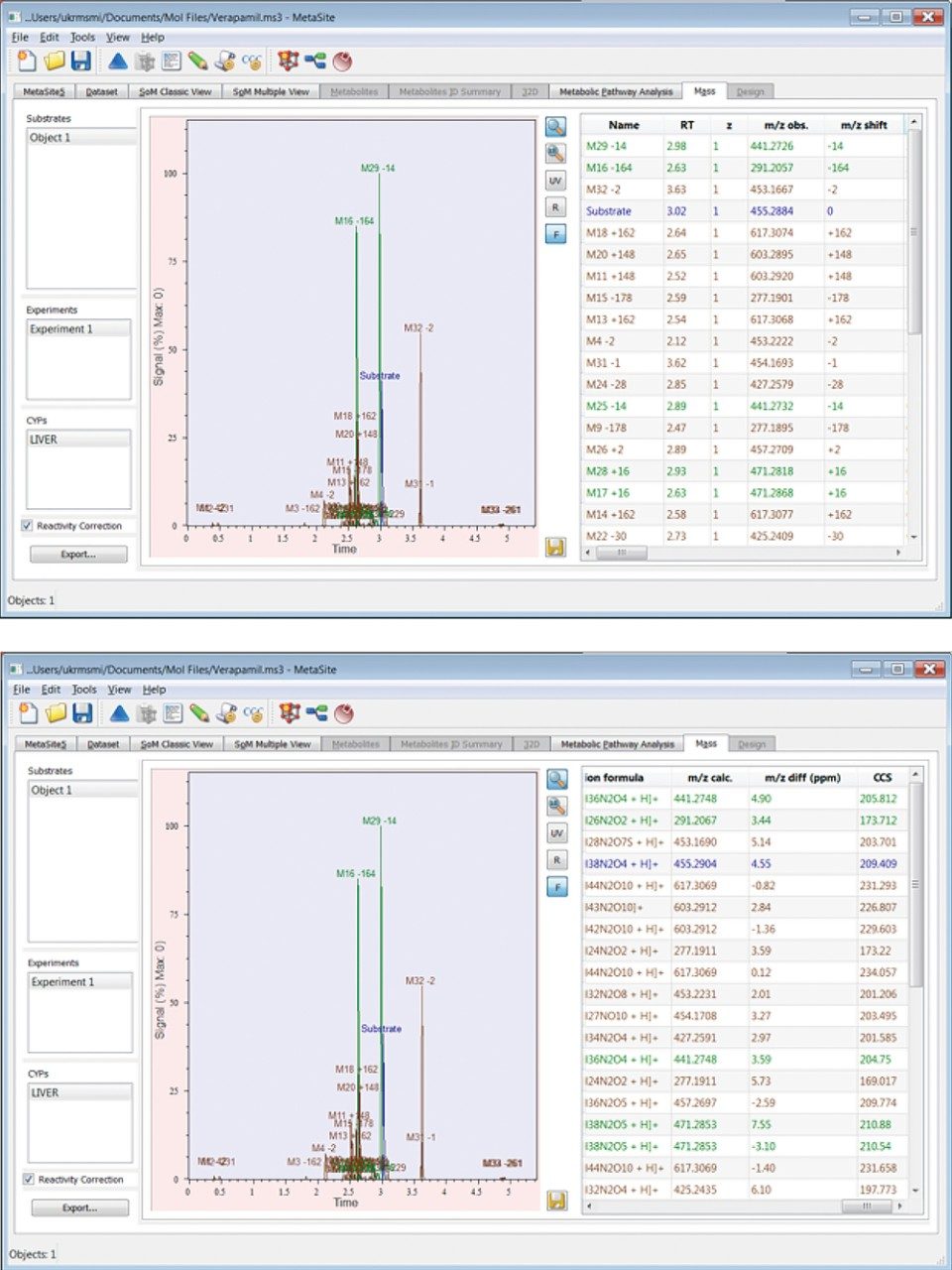This screenshot has width=952, height=1270.
Task: Click the grey gear icon in top window toolbar
Action: [x=146, y=62]
